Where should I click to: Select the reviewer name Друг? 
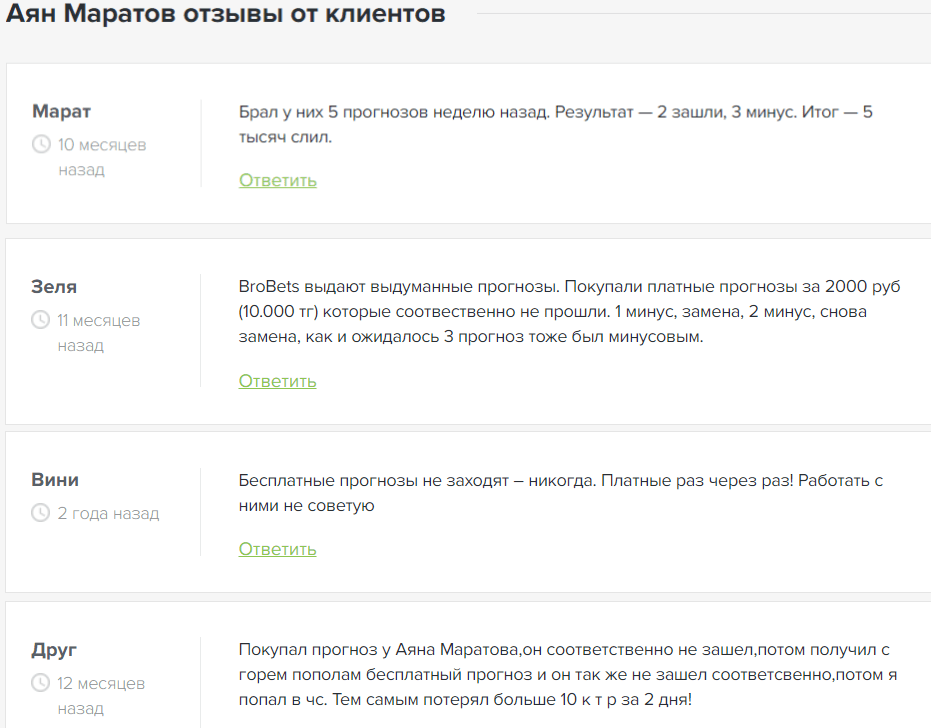click(x=54, y=650)
